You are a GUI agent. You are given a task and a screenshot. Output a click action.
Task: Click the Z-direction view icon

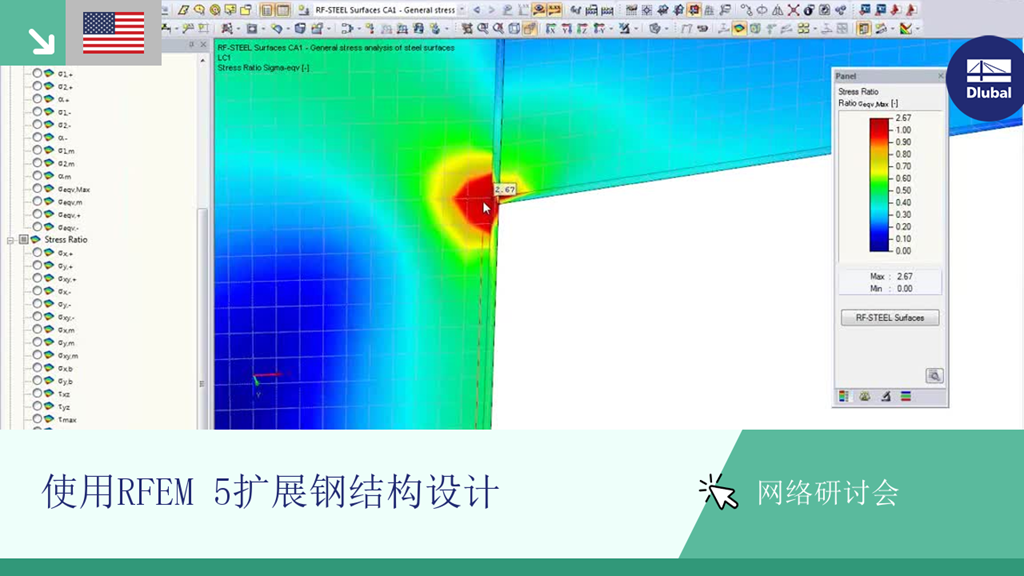click(582, 28)
